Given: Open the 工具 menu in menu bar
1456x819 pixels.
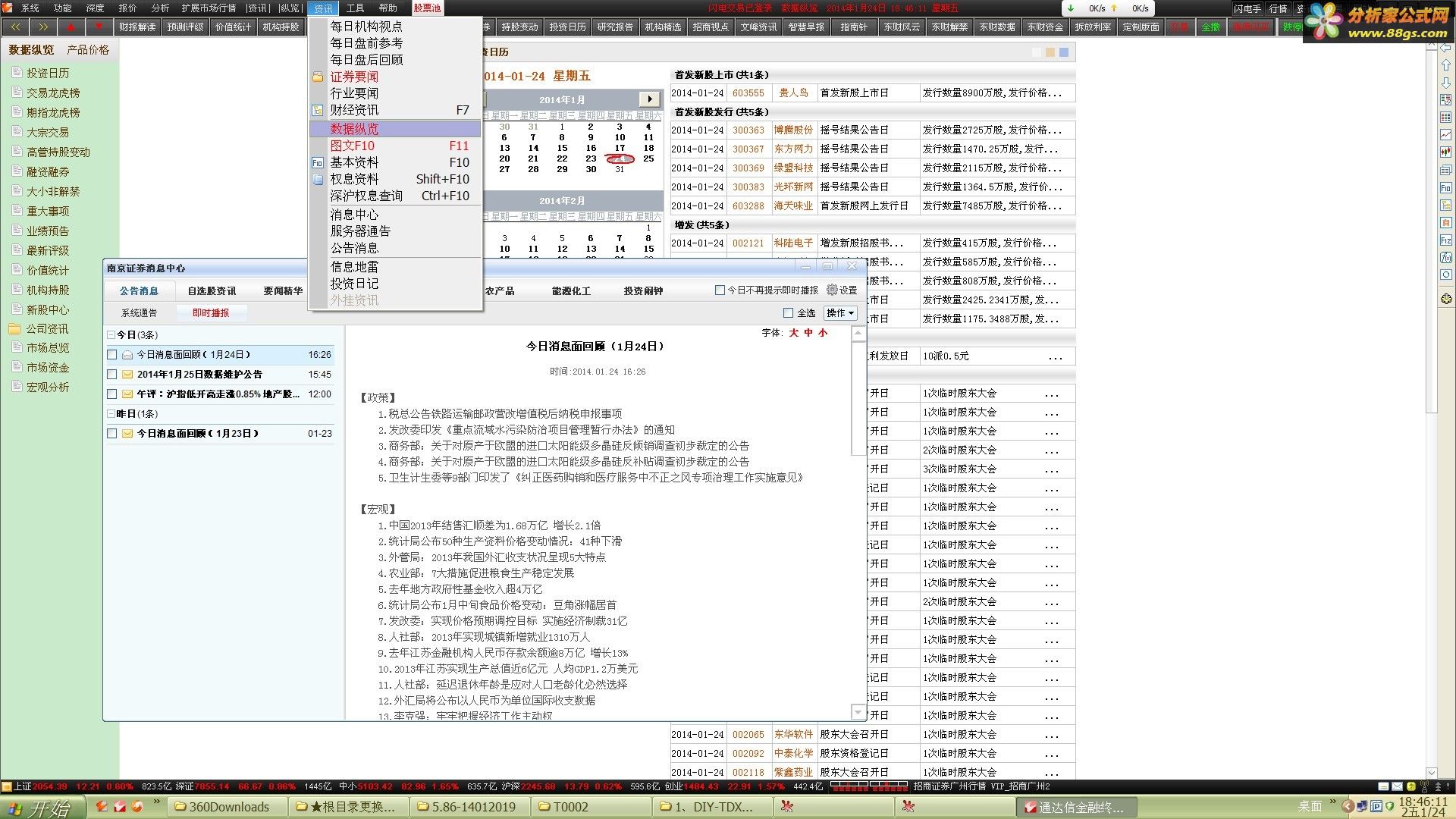Looking at the screenshot, I should (356, 8).
